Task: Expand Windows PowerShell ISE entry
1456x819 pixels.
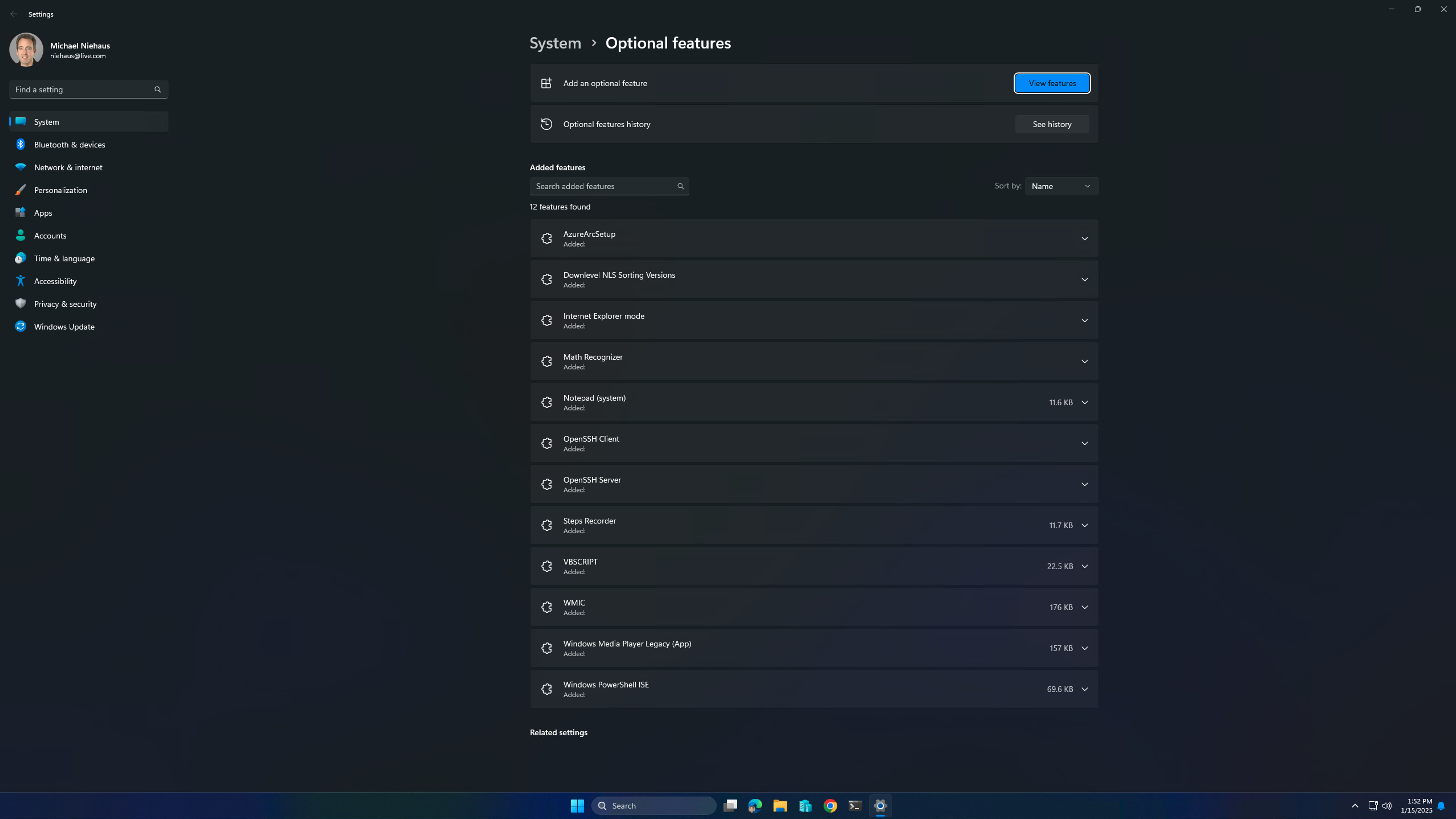Action: (1084, 689)
